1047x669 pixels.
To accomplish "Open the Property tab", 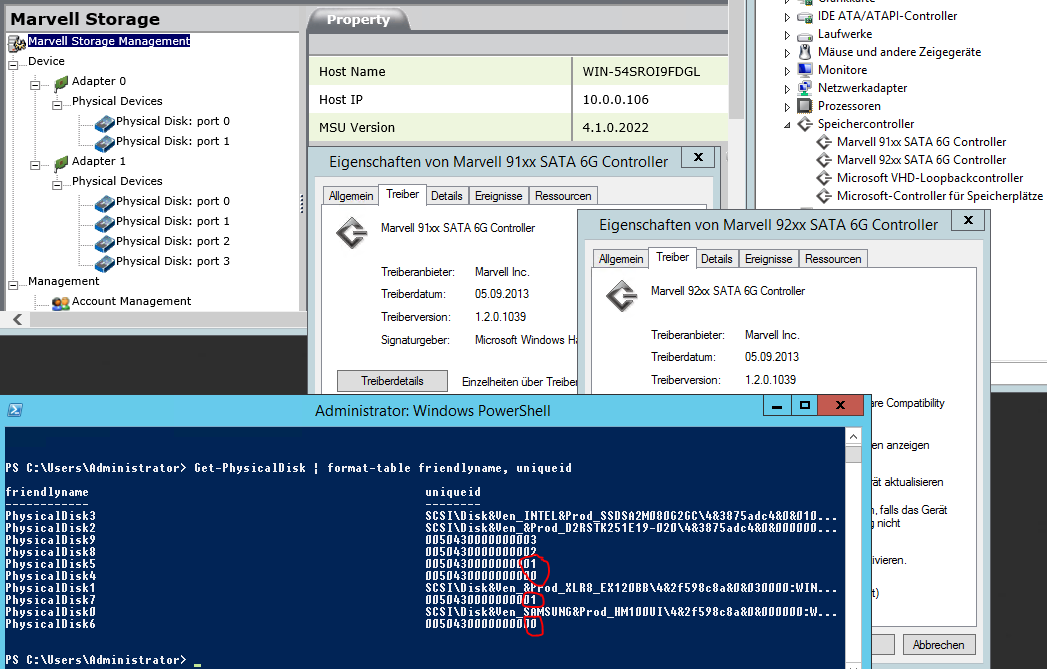I will pyautogui.click(x=358, y=19).
